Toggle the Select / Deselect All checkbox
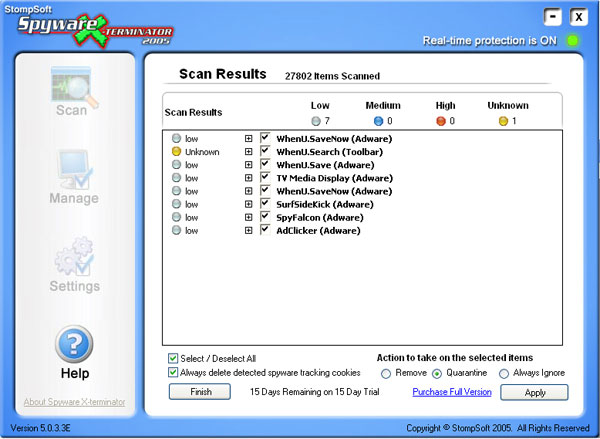This screenshot has height=439, width=600. point(173,358)
